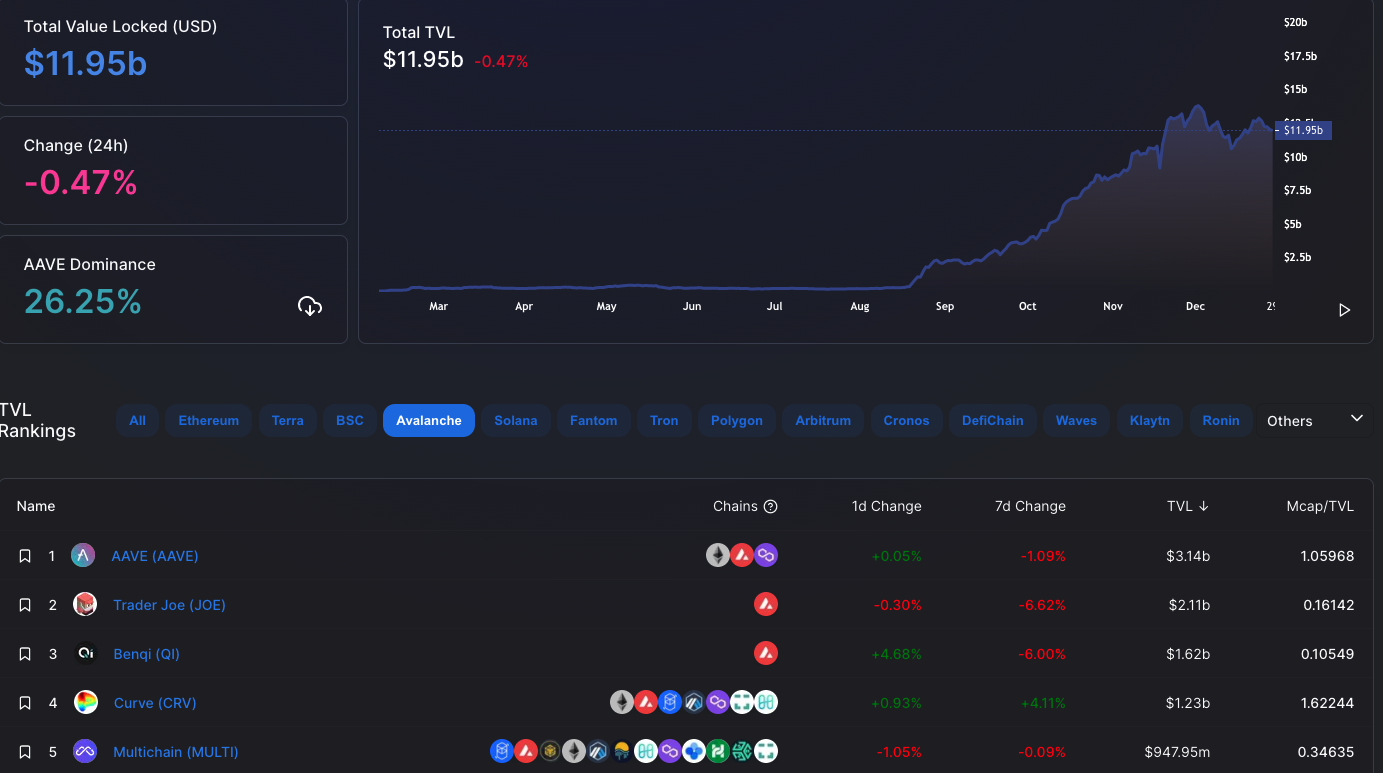Open the Curve (CRV) protocol link
This screenshot has height=773, width=1383.
[x=155, y=703]
